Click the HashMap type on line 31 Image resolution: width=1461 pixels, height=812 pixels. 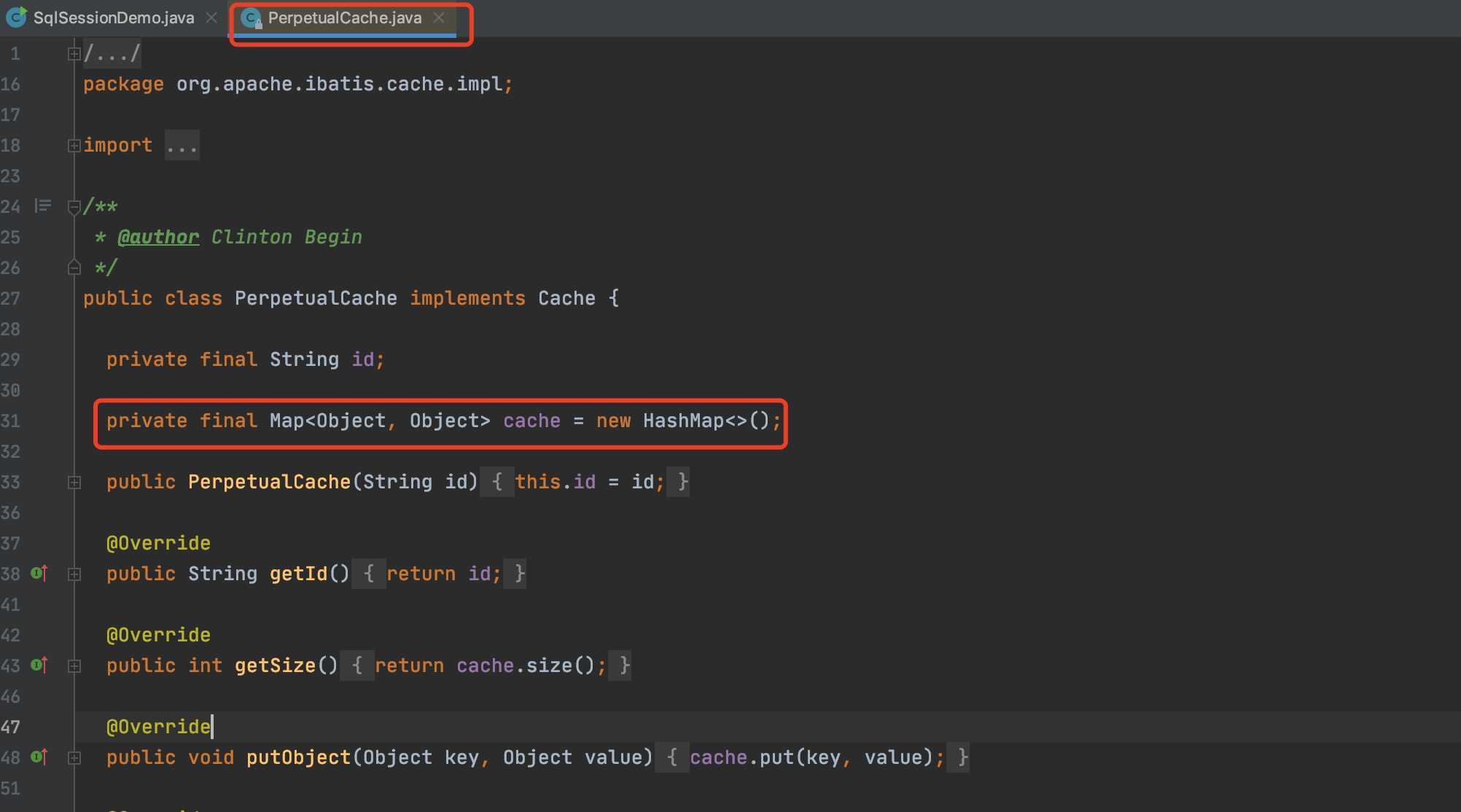click(x=683, y=421)
